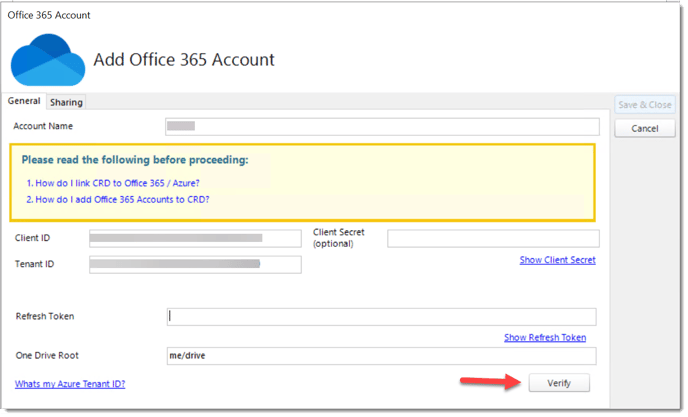
Task: Focus the Account Name input field
Action: 383,127
